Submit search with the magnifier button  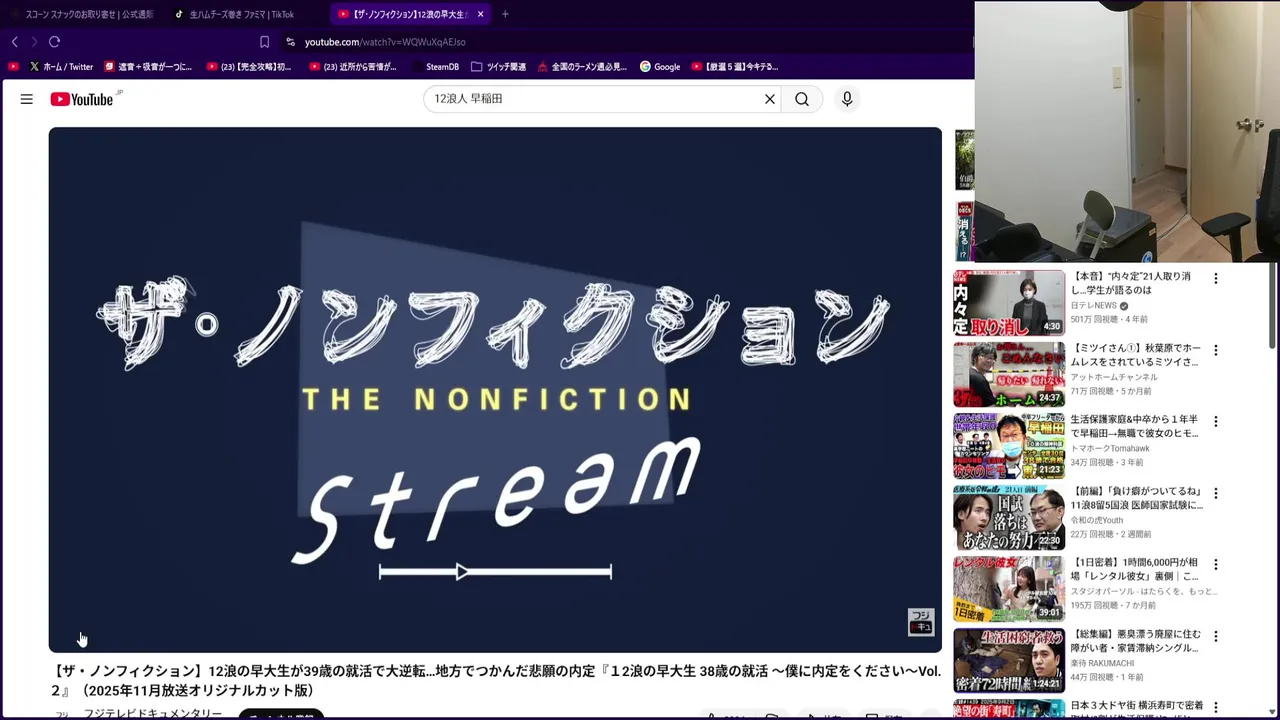point(802,99)
